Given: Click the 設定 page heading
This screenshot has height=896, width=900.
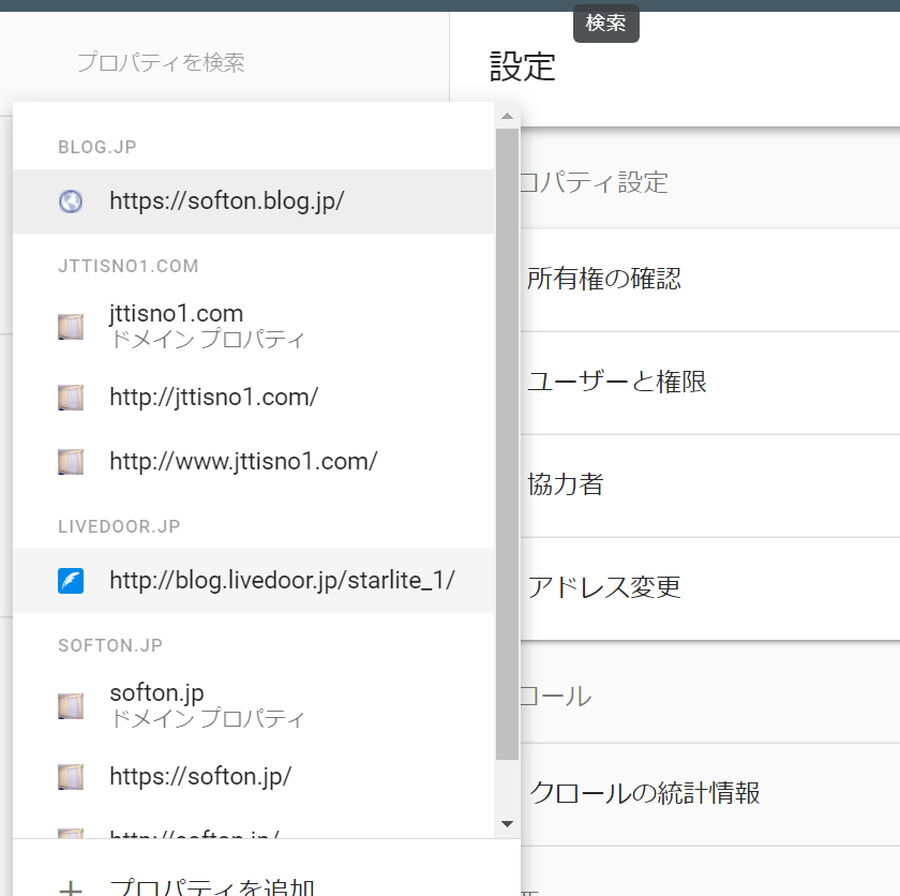Looking at the screenshot, I should tap(522, 67).
